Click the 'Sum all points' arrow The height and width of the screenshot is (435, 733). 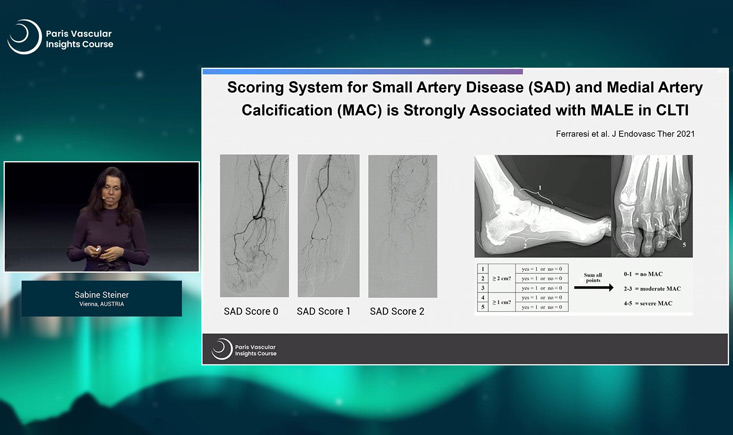pos(594,287)
